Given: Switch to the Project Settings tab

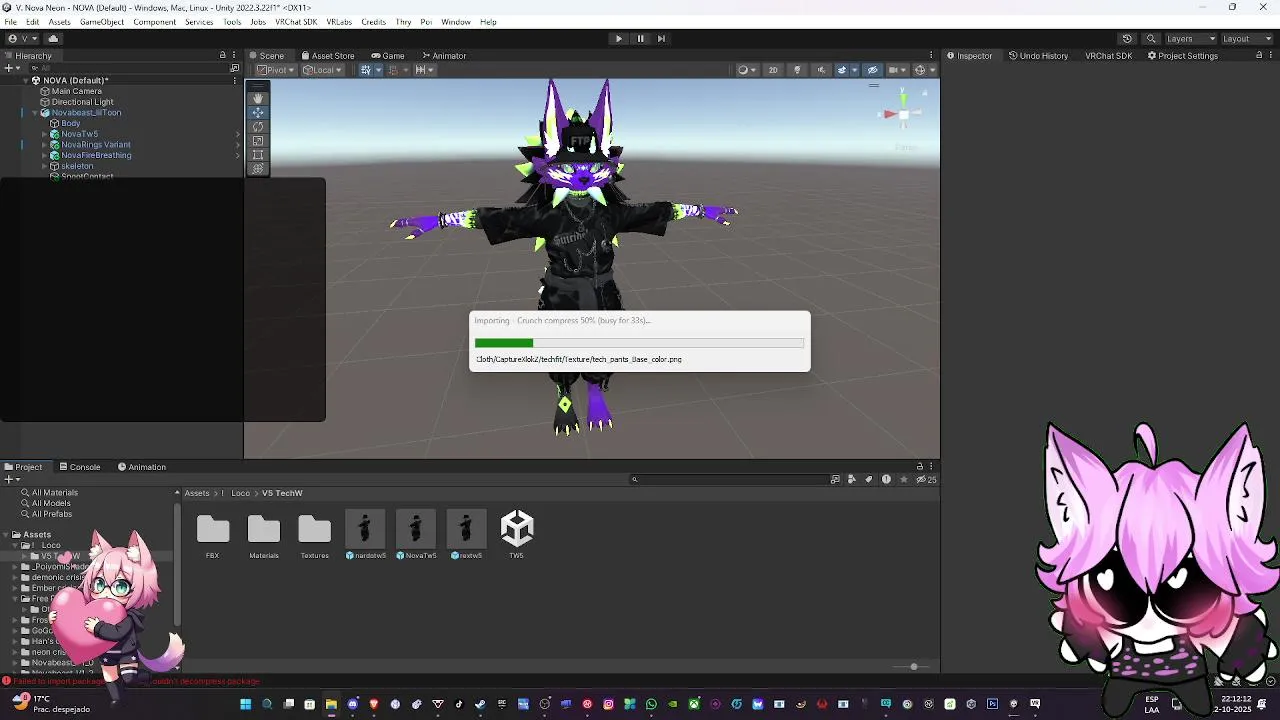Looking at the screenshot, I should [1182, 55].
